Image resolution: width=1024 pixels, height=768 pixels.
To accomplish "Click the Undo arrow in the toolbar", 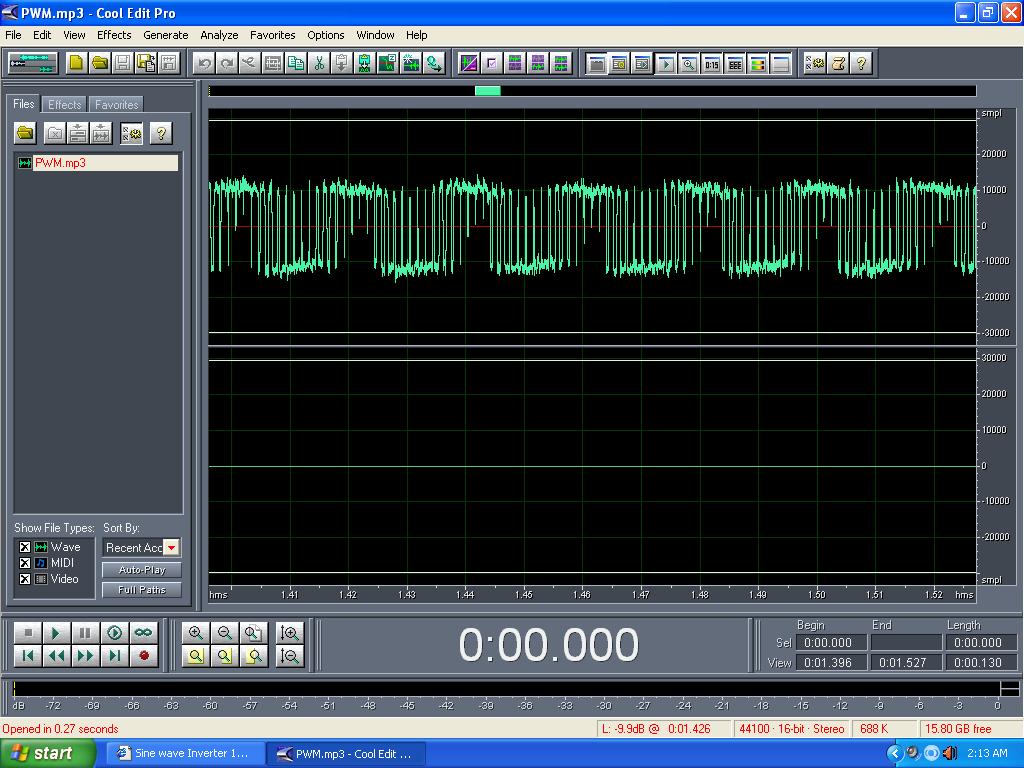I will point(204,63).
